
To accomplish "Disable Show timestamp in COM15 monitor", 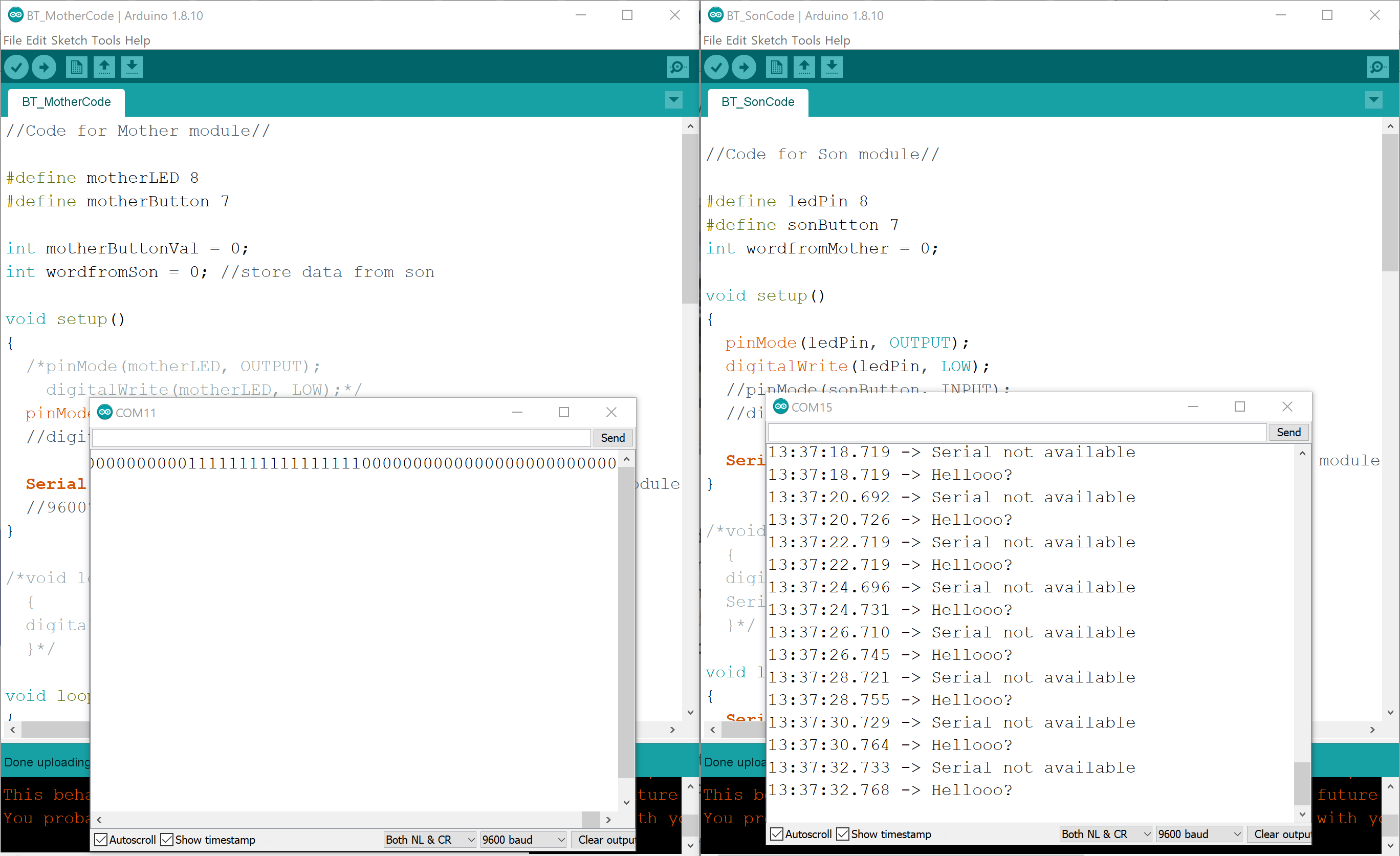I will (843, 834).
